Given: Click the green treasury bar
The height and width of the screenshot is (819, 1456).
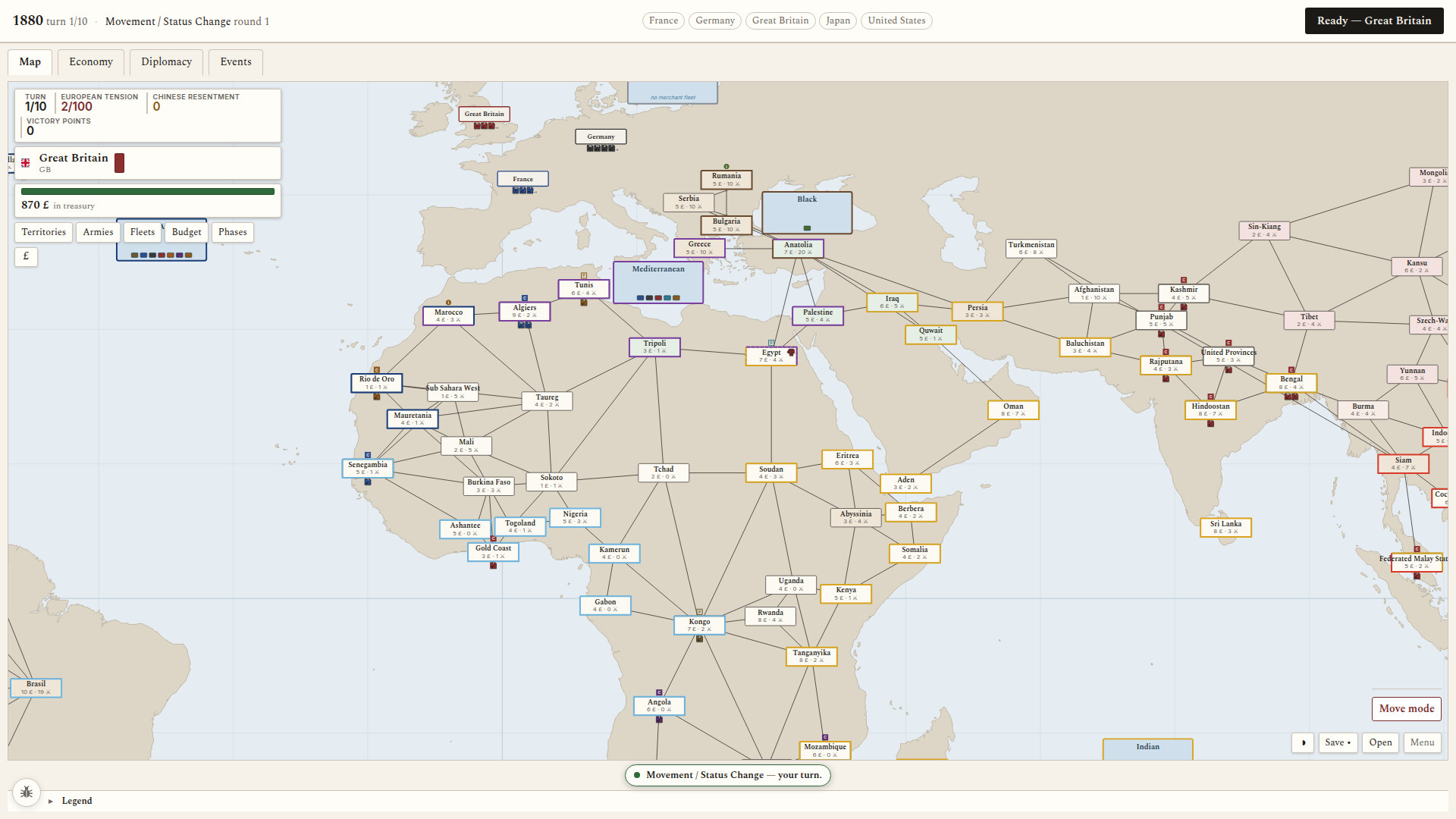Looking at the screenshot, I should [x=148, y=192].
